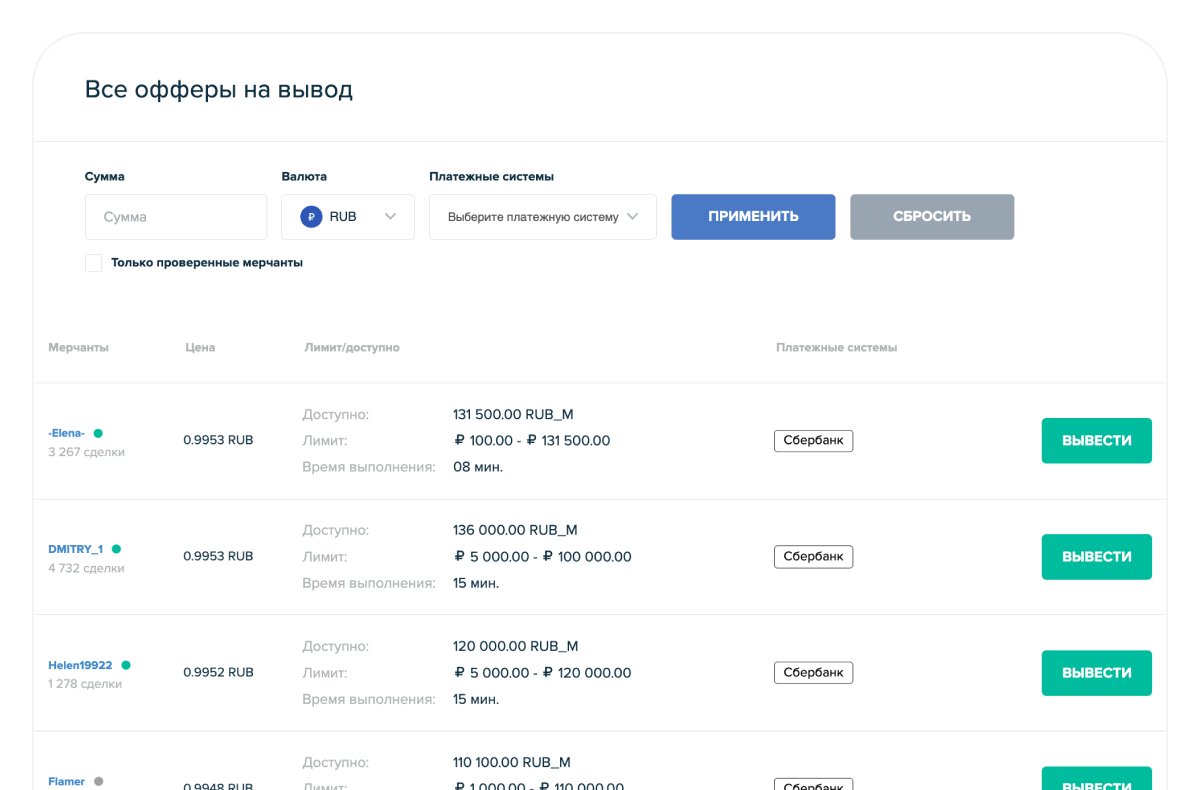
Task: Click green online status dot next to -Elena-
Action: (98, 433)
